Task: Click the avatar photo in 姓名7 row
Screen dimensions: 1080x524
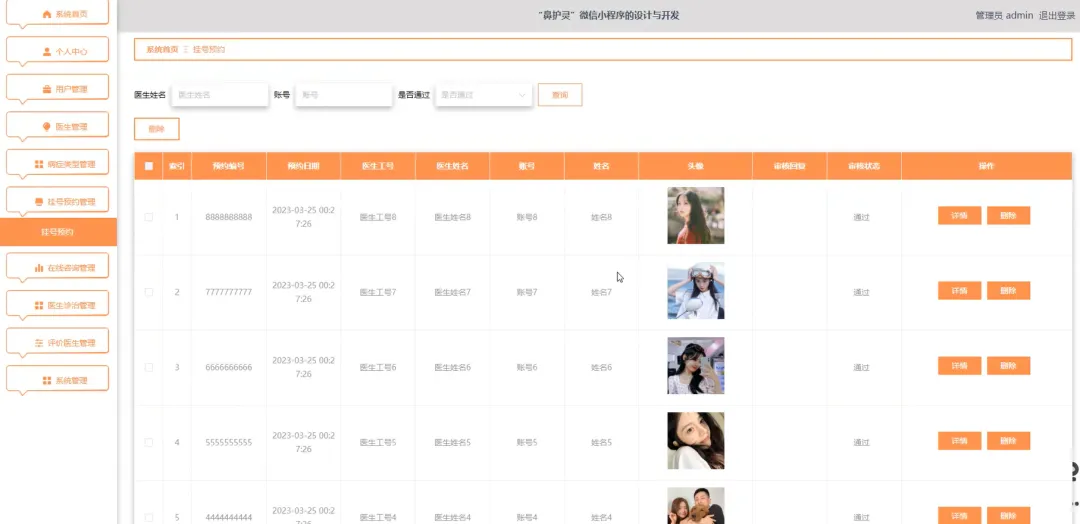Action: (696, 291)
